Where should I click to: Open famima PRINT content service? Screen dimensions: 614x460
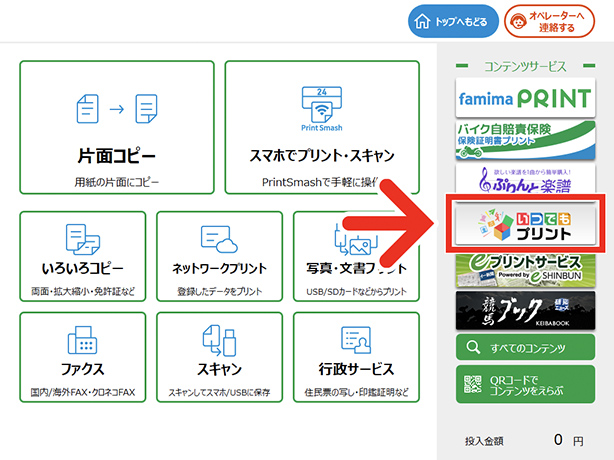coord(525,99)
